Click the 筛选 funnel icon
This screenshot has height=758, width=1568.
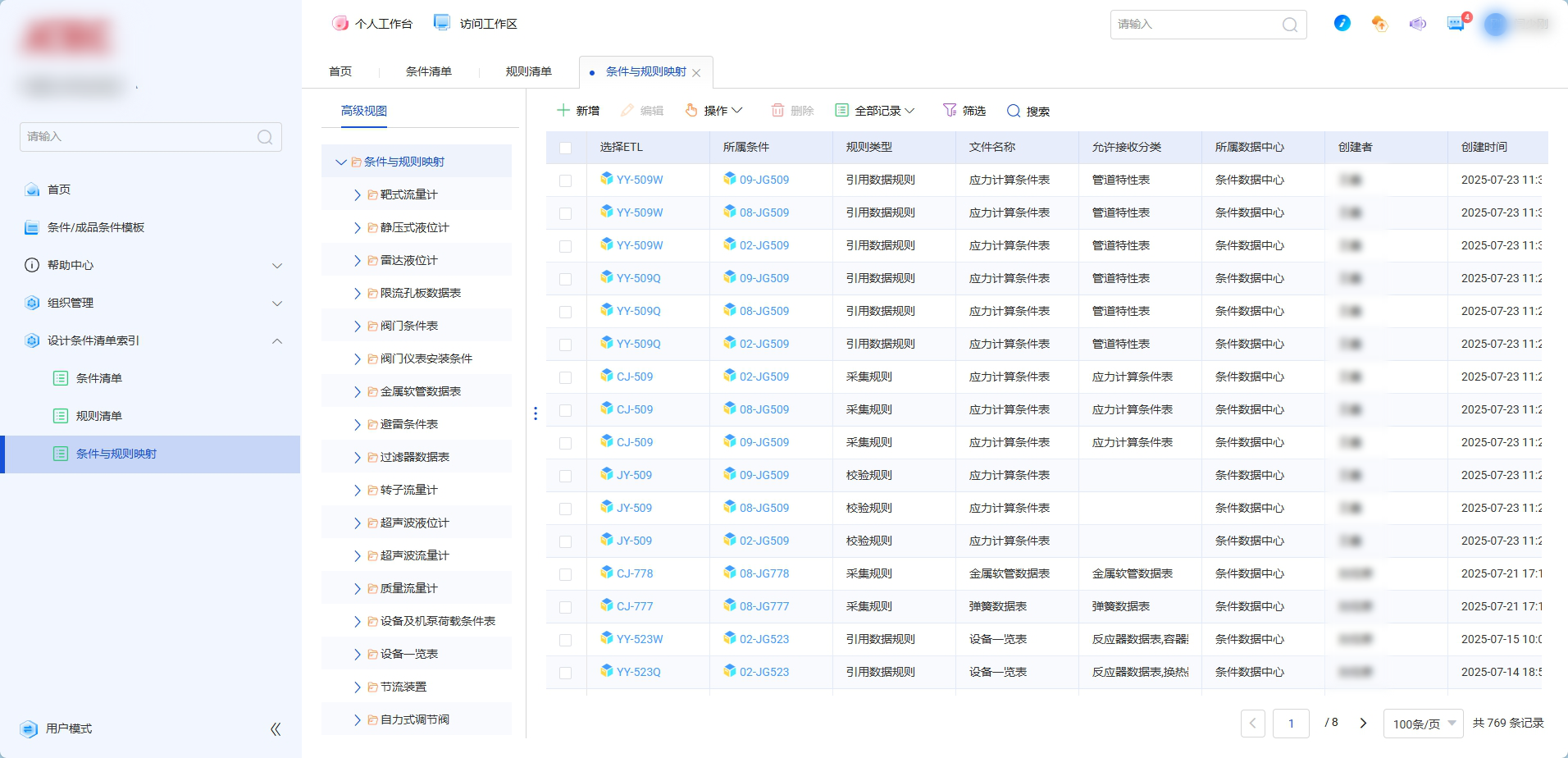(950, 110)
